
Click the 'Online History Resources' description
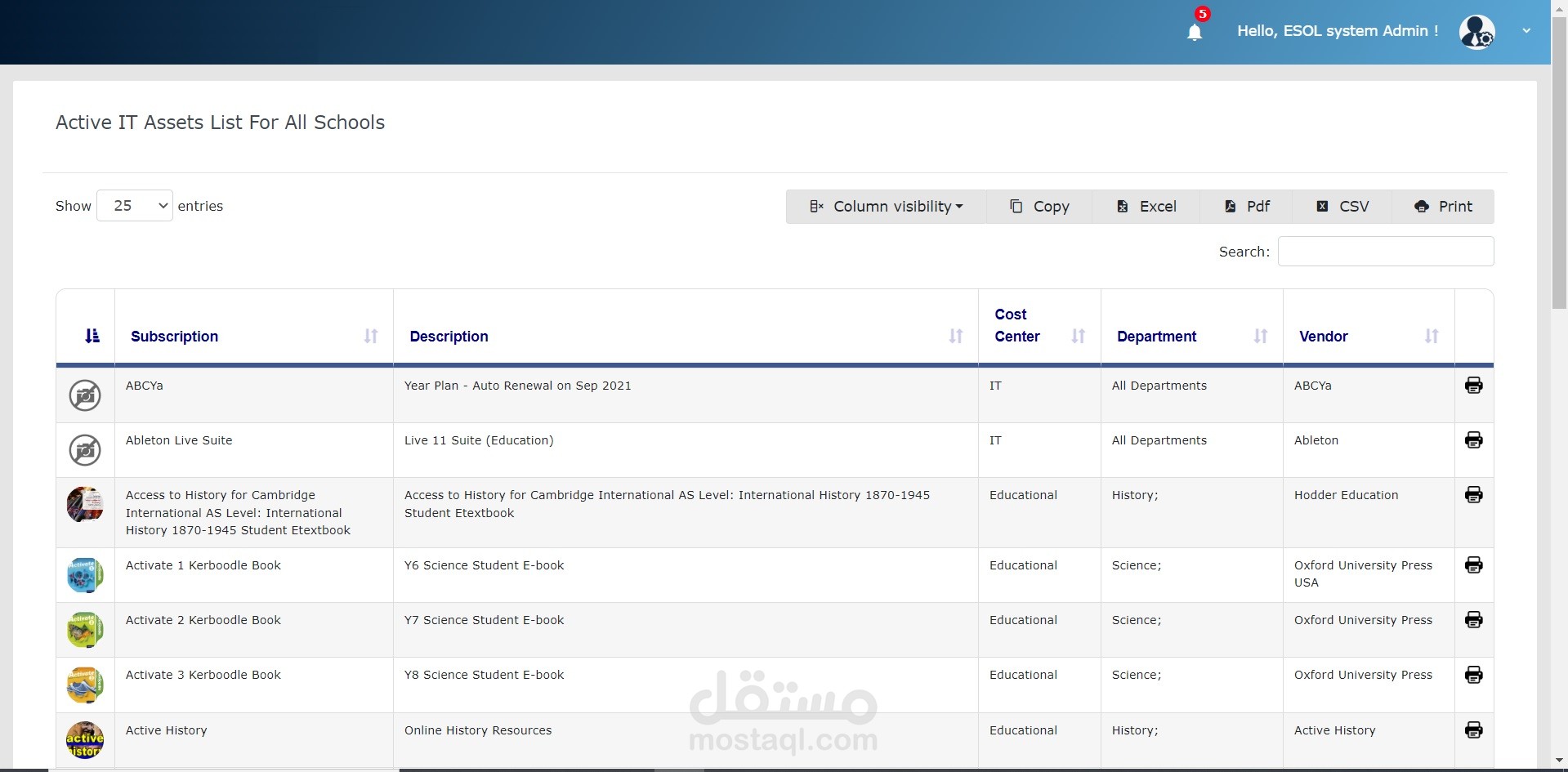(478, 730)
